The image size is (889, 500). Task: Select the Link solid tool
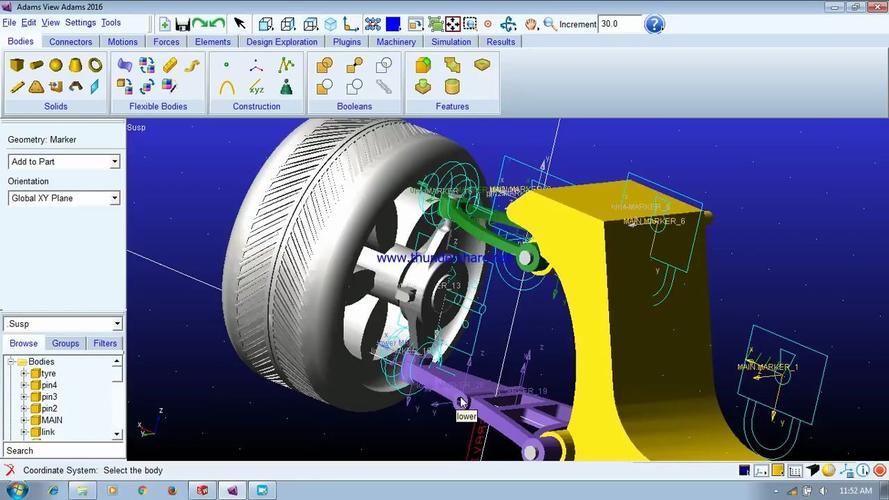(x=17, y=87)
